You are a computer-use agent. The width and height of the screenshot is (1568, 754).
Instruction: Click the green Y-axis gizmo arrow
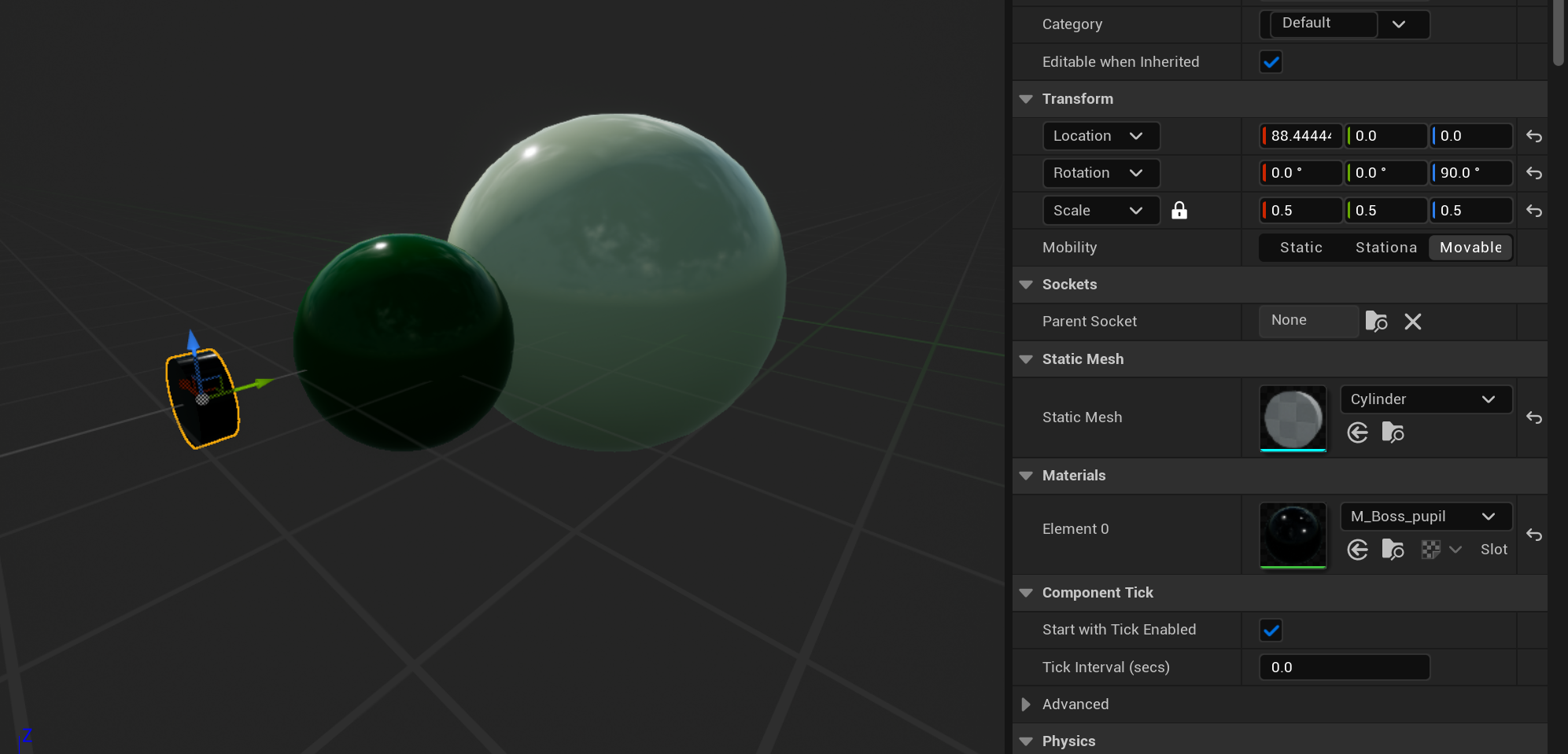coord(263,383)
